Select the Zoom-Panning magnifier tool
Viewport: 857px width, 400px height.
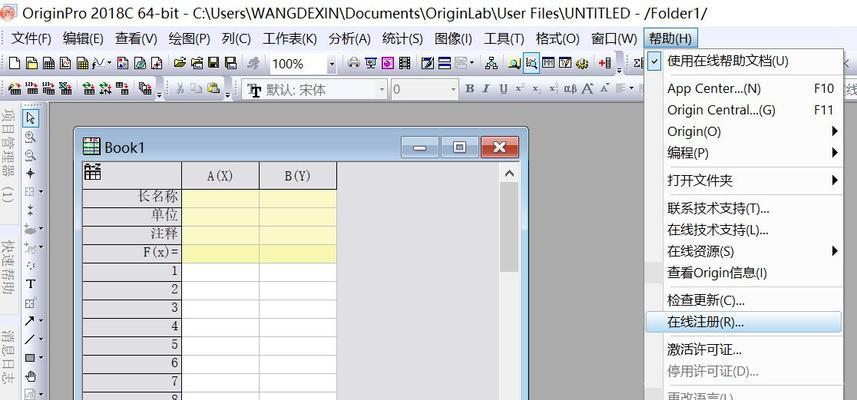pos(31,137)
